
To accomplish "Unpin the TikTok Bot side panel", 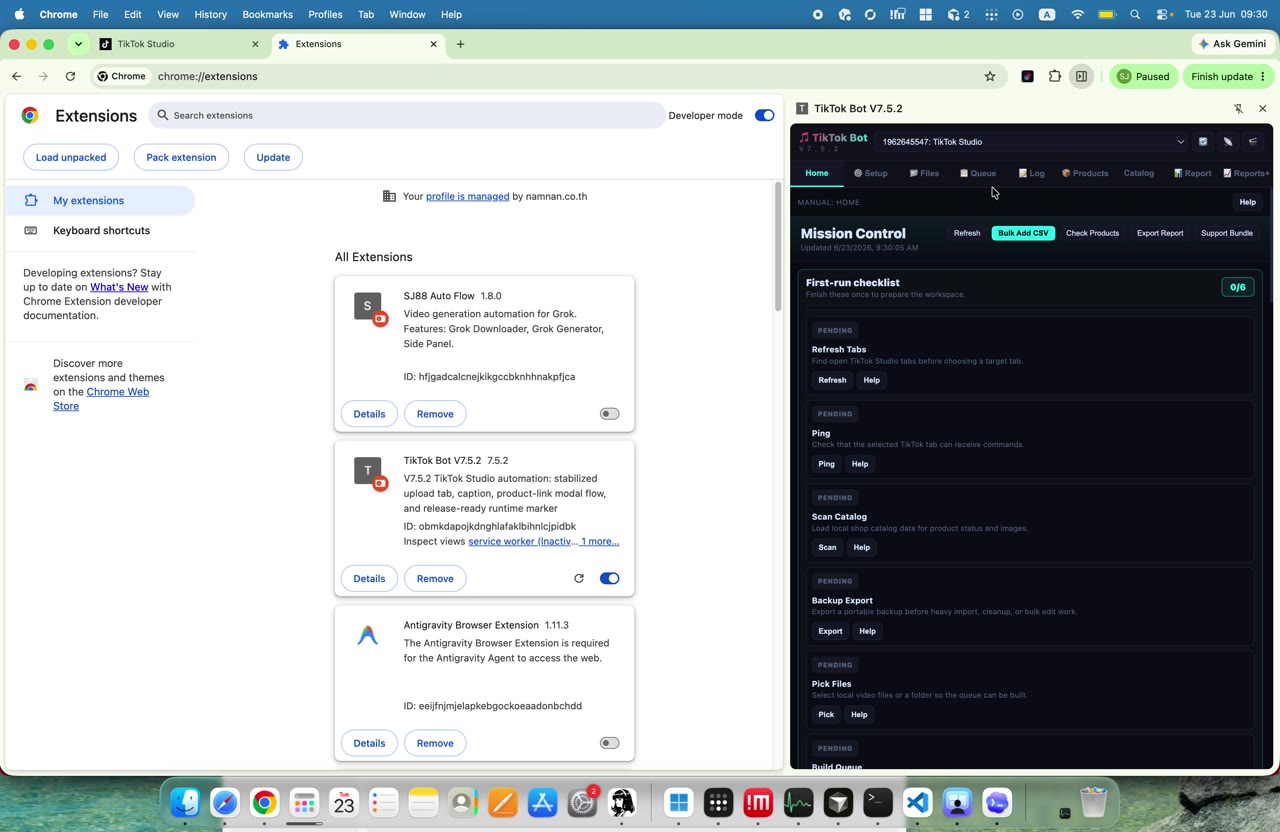I will point(1238,108).
